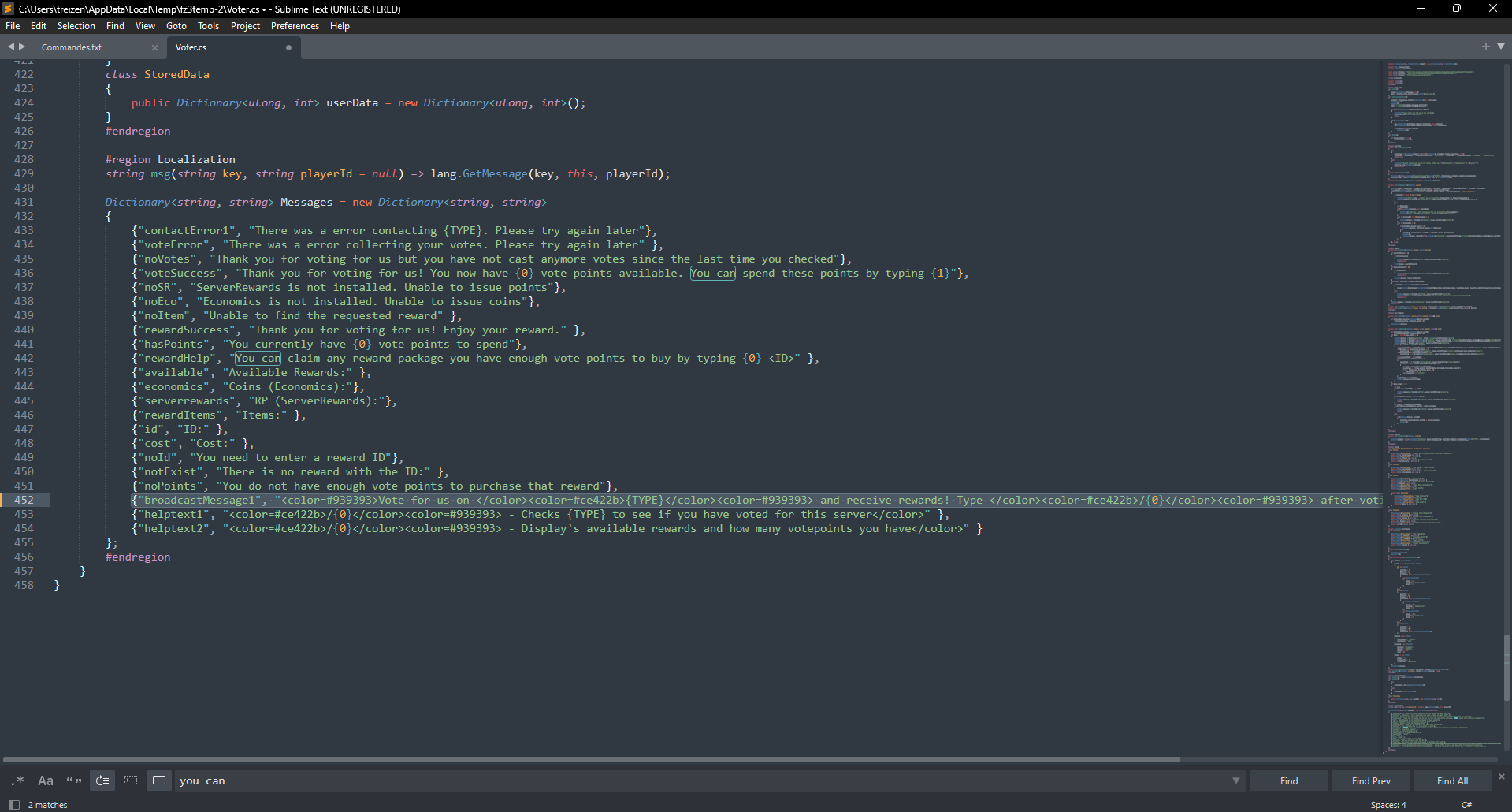The image size is (1512, 812).
Task: Click the Find button
Action: tap(1289, 780)
